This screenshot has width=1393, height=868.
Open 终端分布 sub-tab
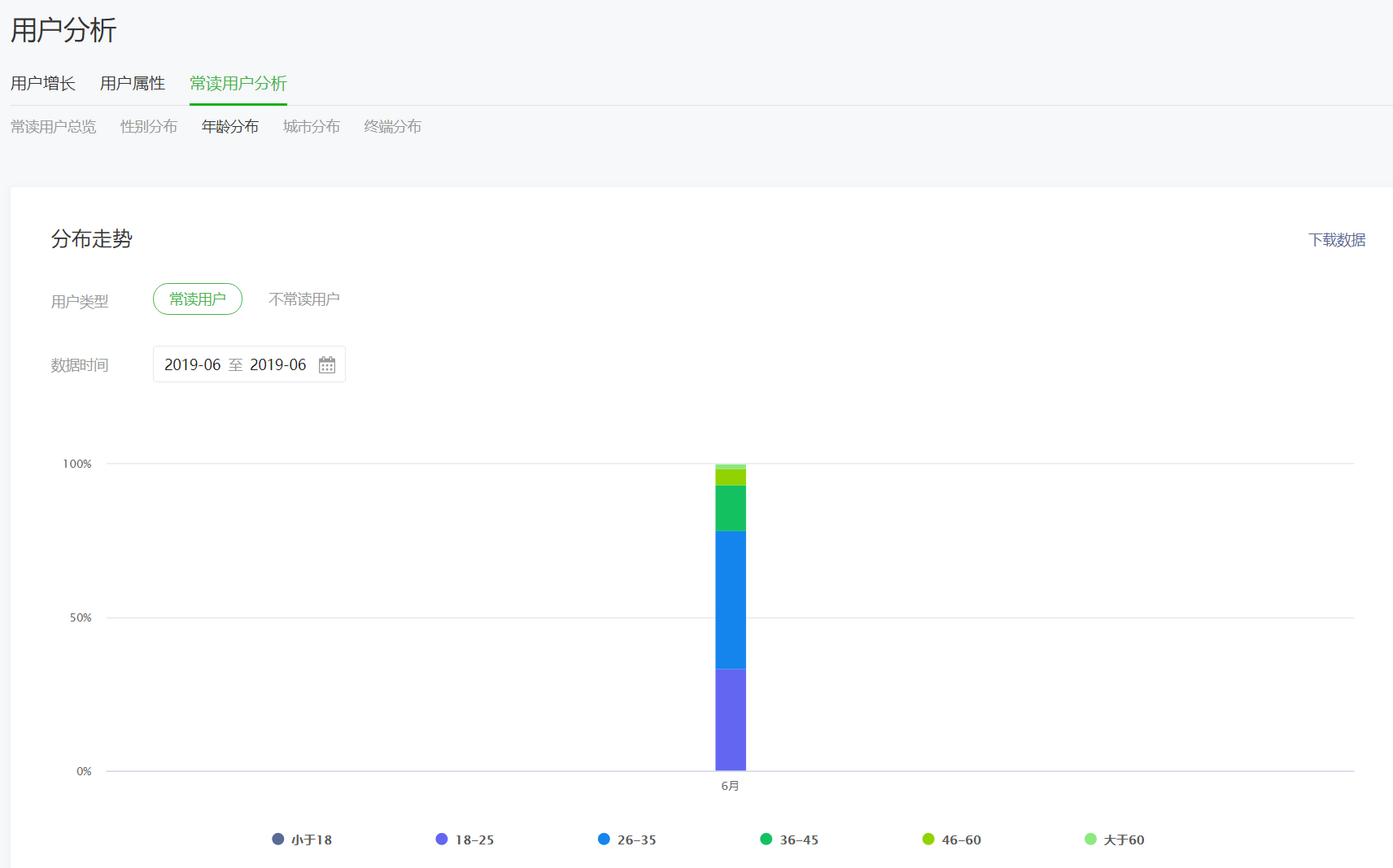coord(393,126)
